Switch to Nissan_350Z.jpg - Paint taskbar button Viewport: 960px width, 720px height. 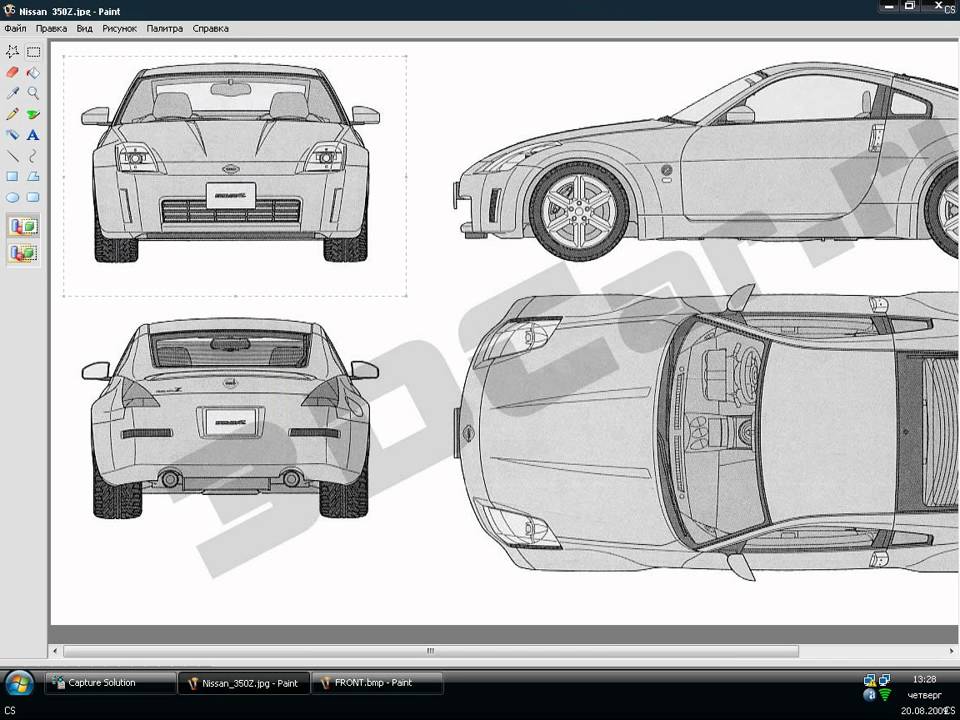(x=244, y=683)
